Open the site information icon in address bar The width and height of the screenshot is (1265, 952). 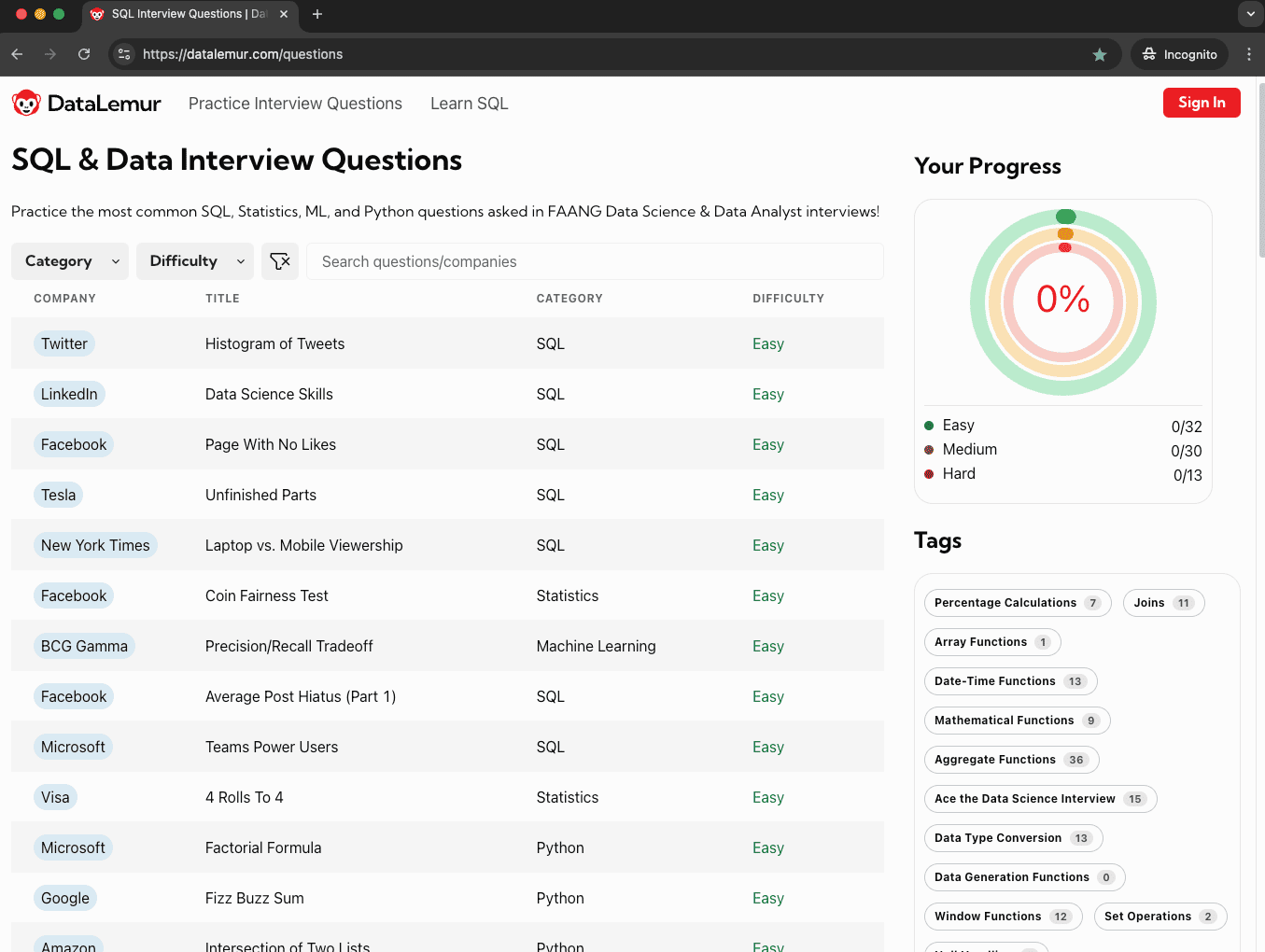(x=124, y=54)
